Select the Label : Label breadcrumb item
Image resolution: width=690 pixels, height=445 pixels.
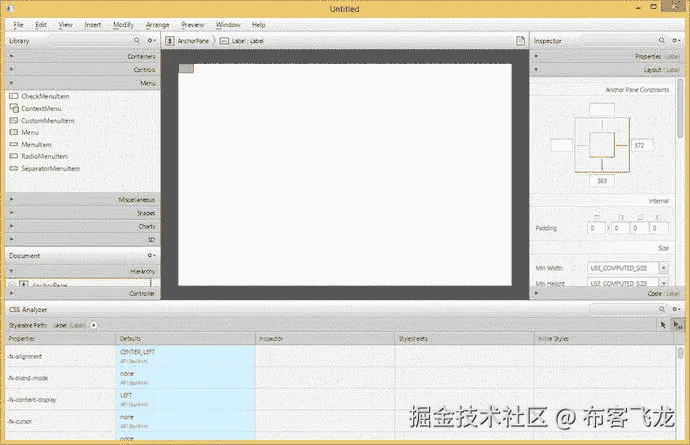pyautogui.click(x=242, y=40)
